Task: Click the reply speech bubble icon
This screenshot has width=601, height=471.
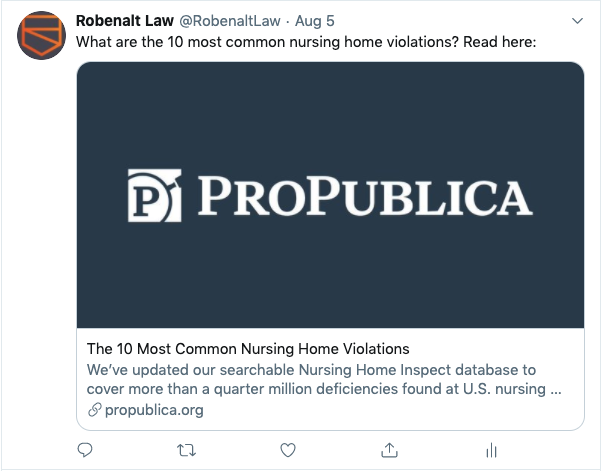Action: pos(85,450)
